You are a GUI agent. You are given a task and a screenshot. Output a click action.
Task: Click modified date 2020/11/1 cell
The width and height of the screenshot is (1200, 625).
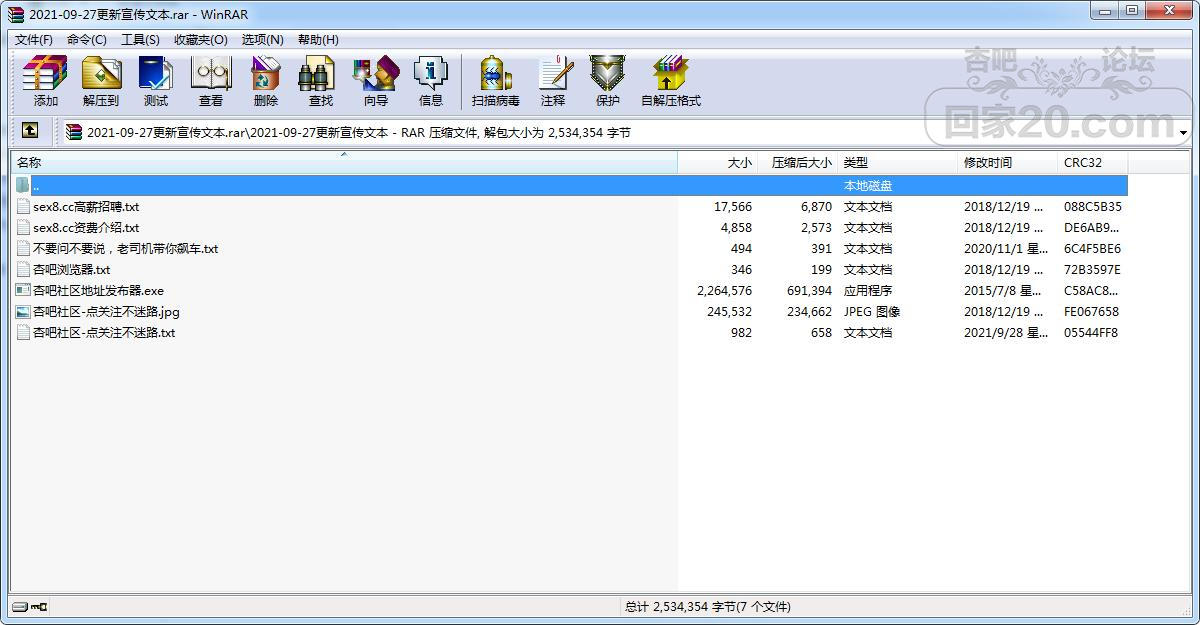(x=1006, y=248)
